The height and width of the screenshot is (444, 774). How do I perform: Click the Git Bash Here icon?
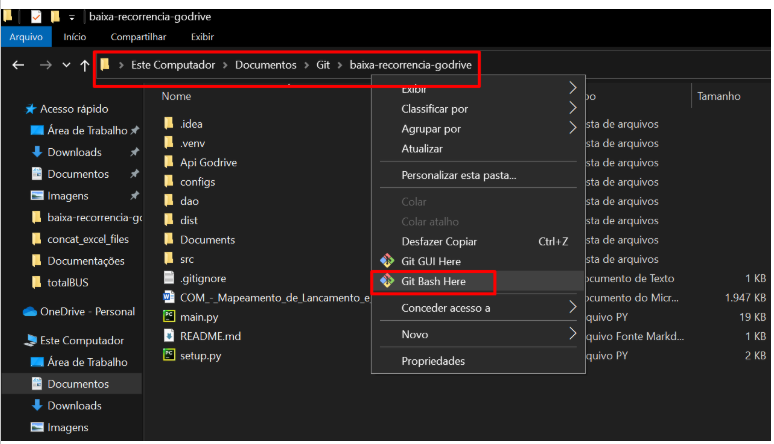(x=386, y=282)
